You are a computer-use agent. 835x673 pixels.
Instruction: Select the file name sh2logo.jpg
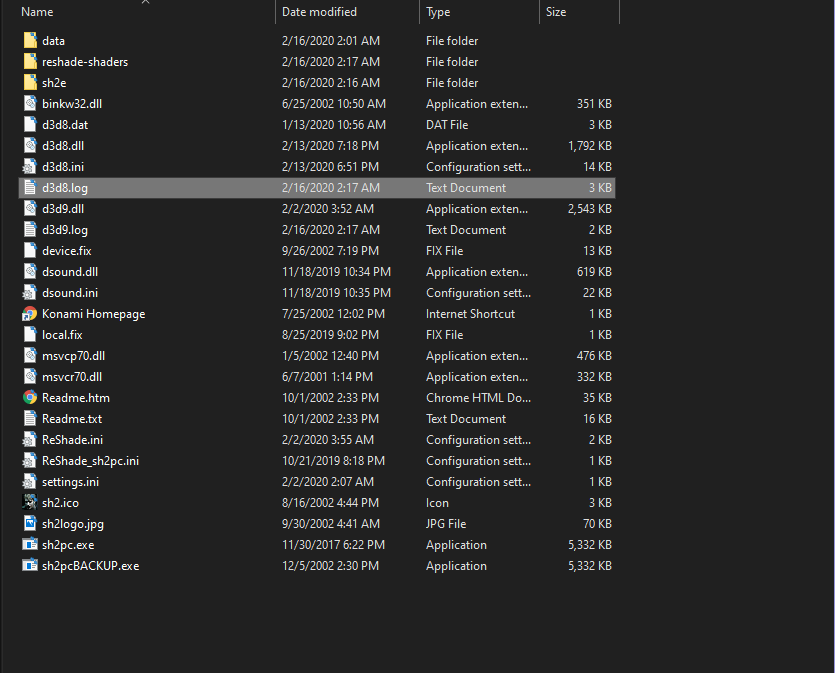pos(73,524)
